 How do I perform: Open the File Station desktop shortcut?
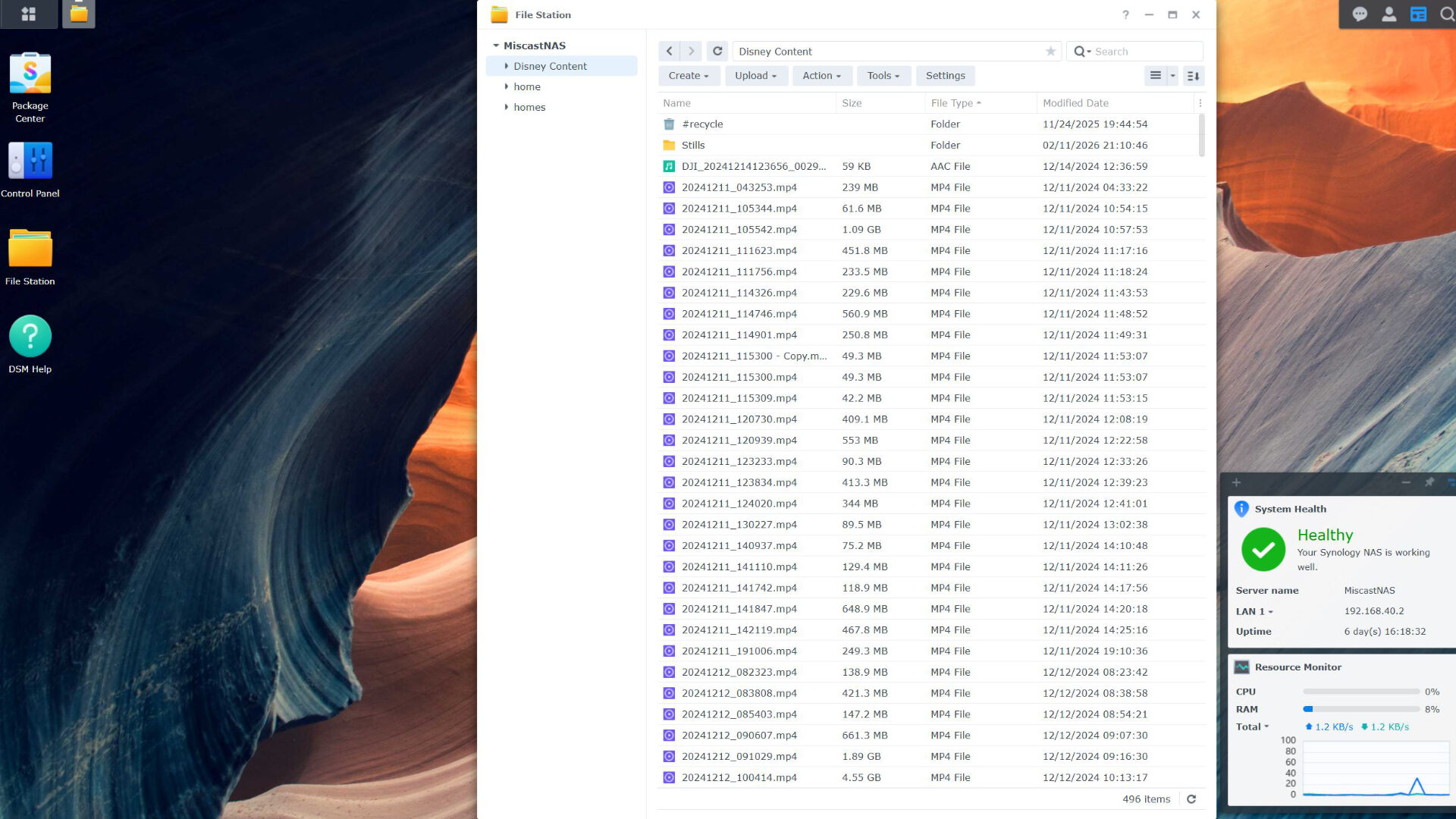coord(30,258)
